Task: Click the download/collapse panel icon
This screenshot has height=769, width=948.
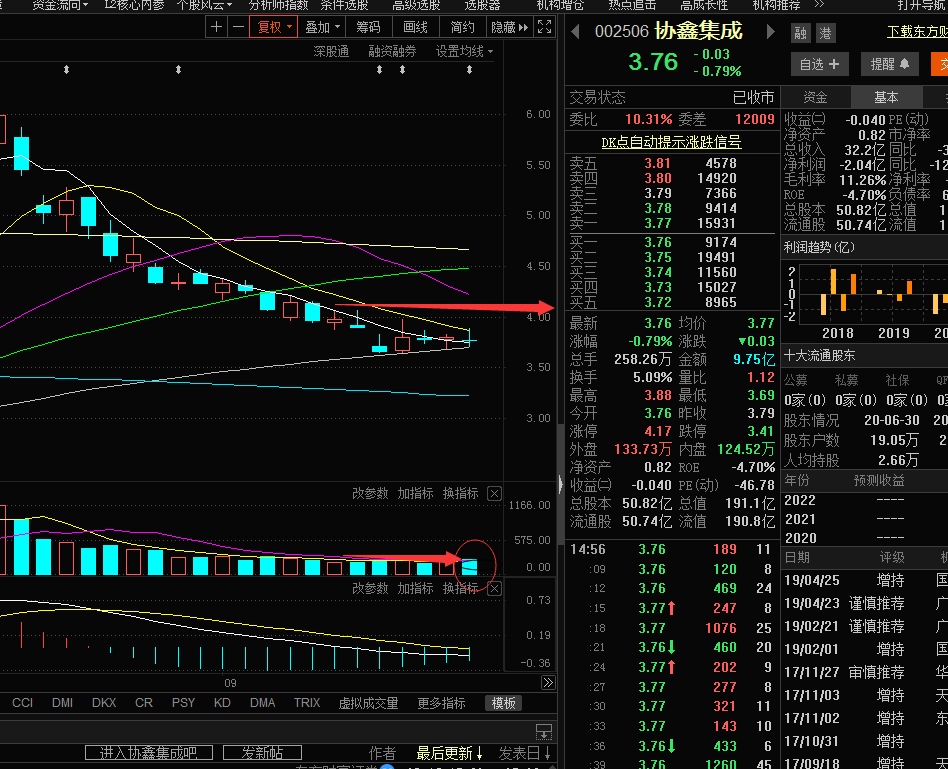Action: (544, 732)
